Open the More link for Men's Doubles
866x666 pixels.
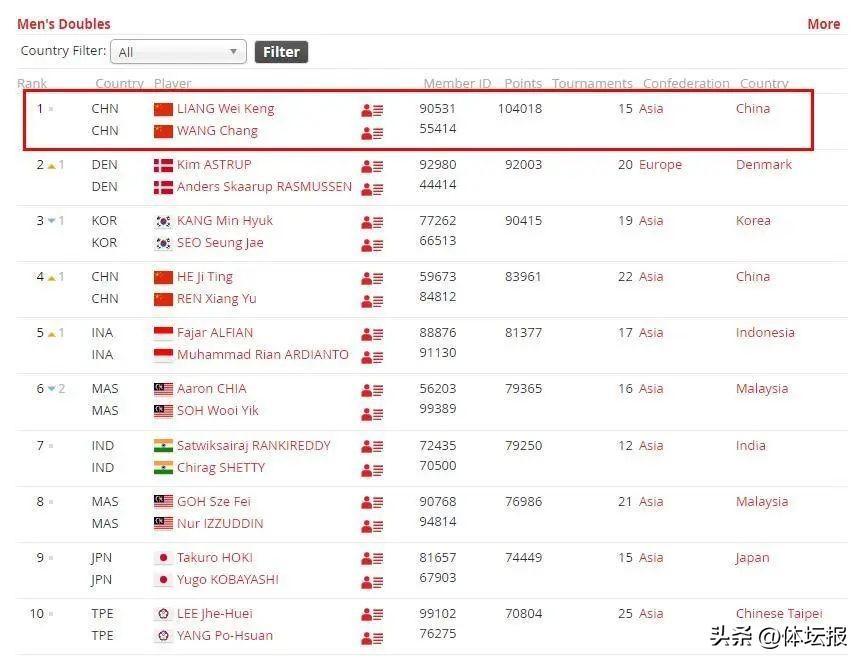click(823, 24)
